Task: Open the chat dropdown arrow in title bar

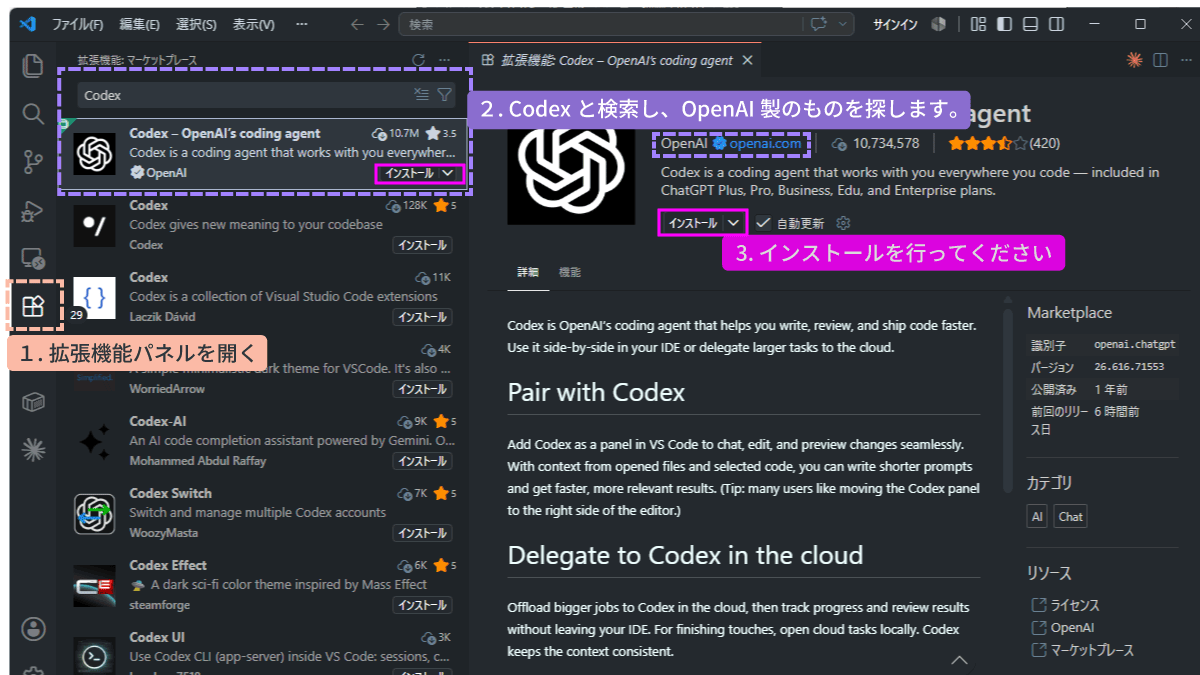Action: [x=844, y=24]
